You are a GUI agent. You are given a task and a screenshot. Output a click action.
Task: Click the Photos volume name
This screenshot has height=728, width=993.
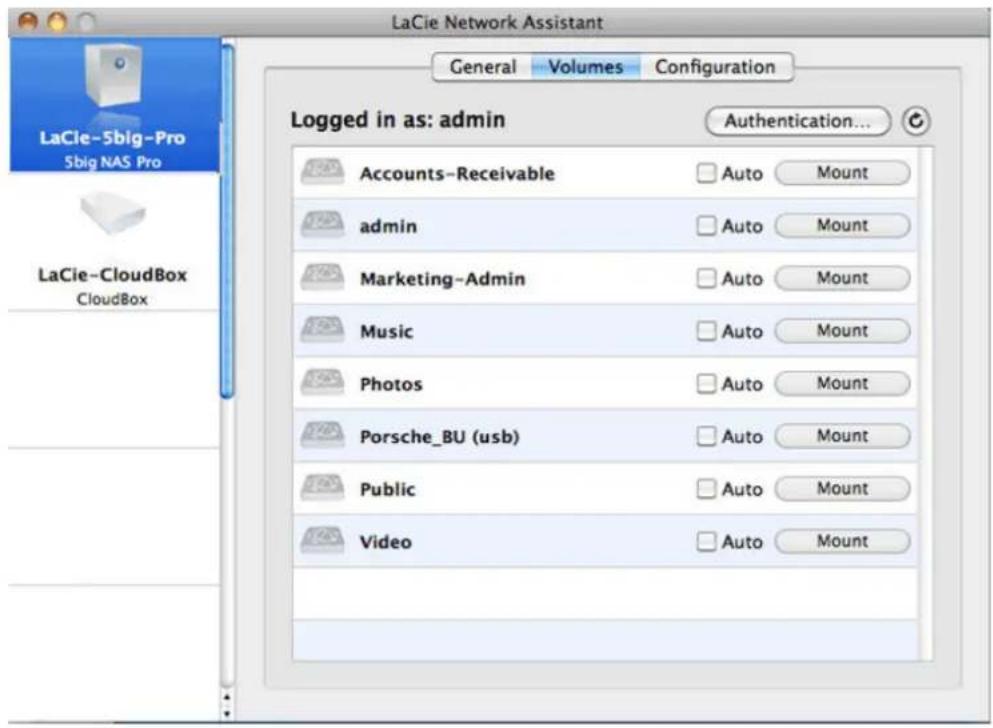391,384
